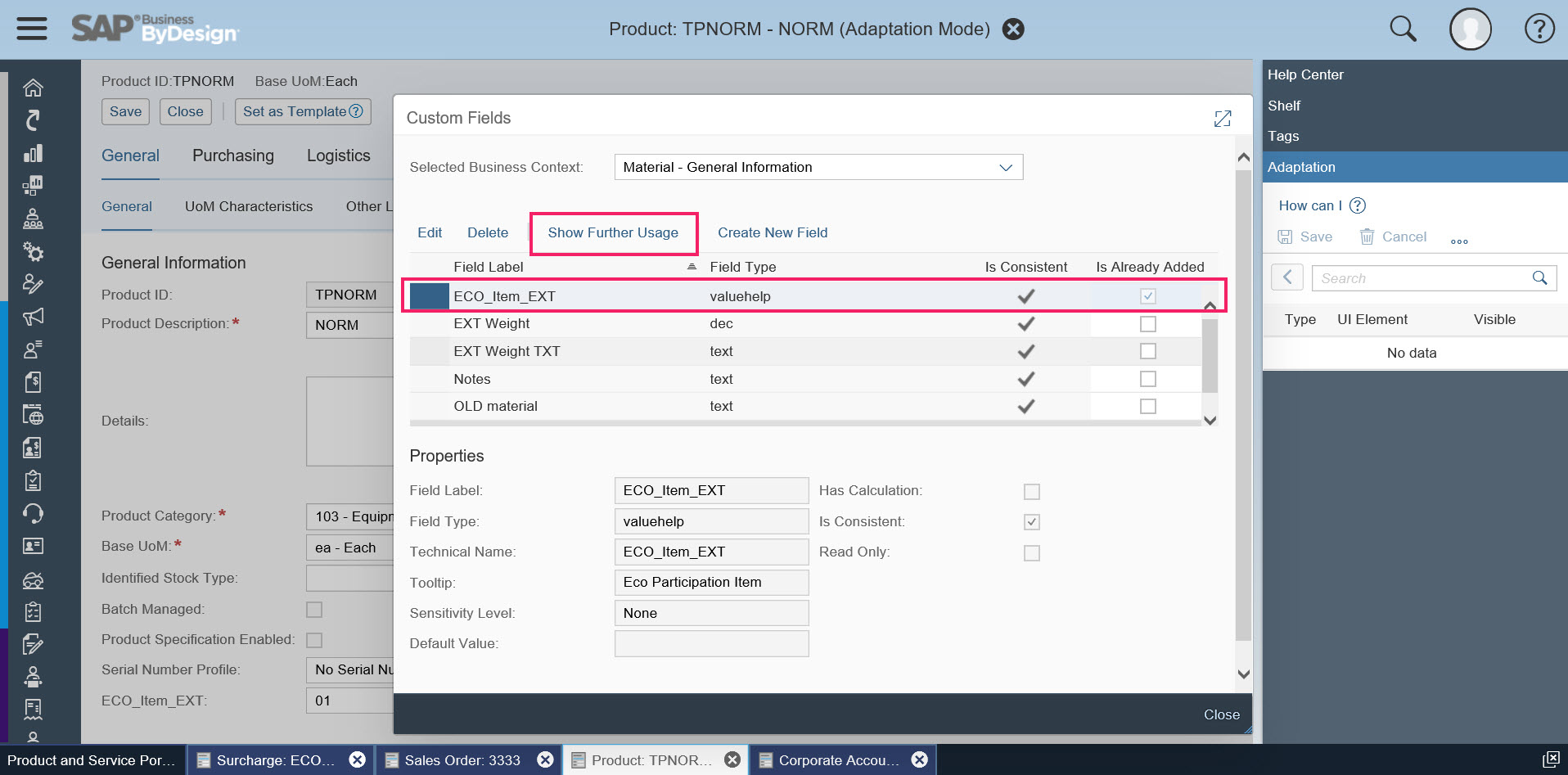Click the Cancel button in Adaptation panel
1568x775 pixels.
pyautogui.click(x=1393, y=237)
